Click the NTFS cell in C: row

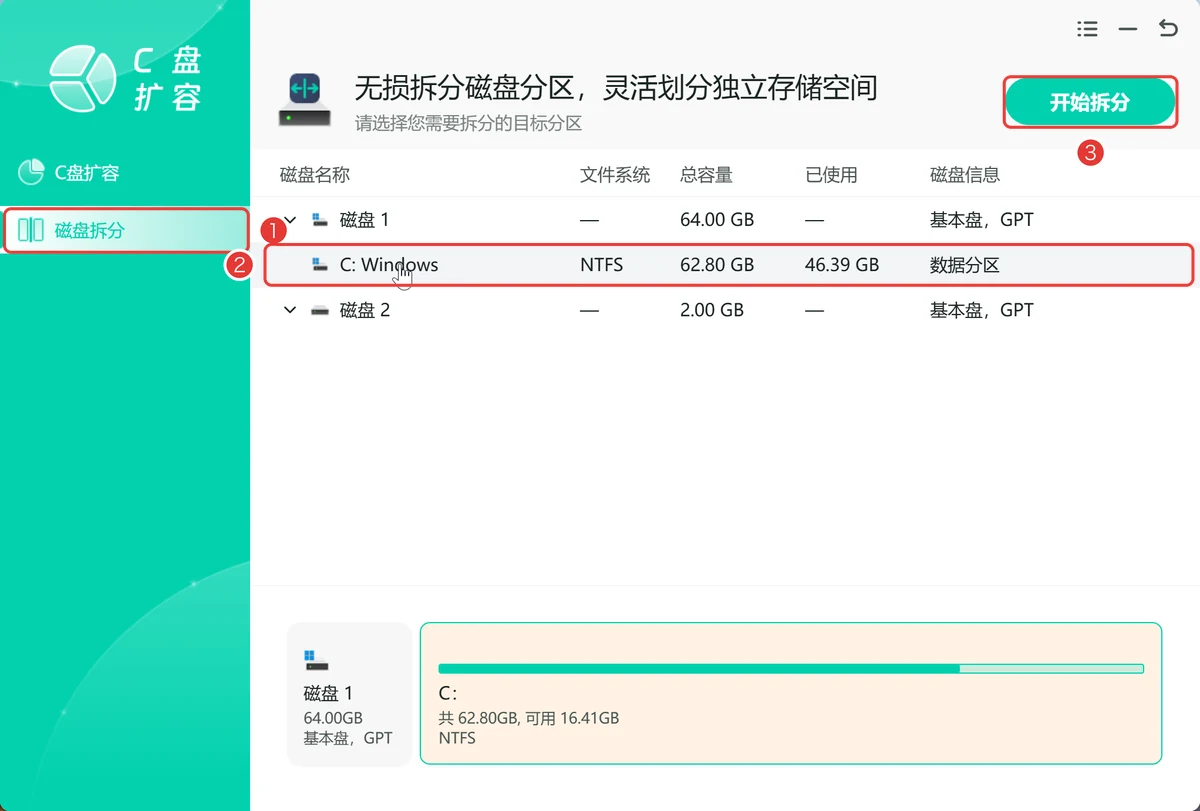(x=601, y=265)
